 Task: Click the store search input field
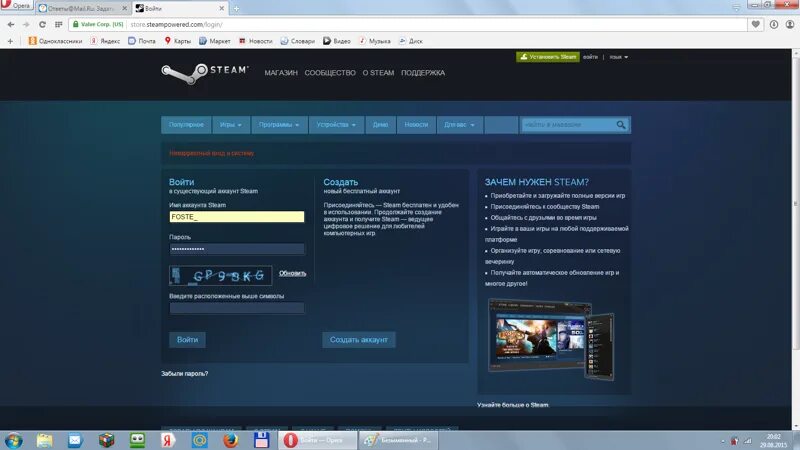tap(568, 125)
